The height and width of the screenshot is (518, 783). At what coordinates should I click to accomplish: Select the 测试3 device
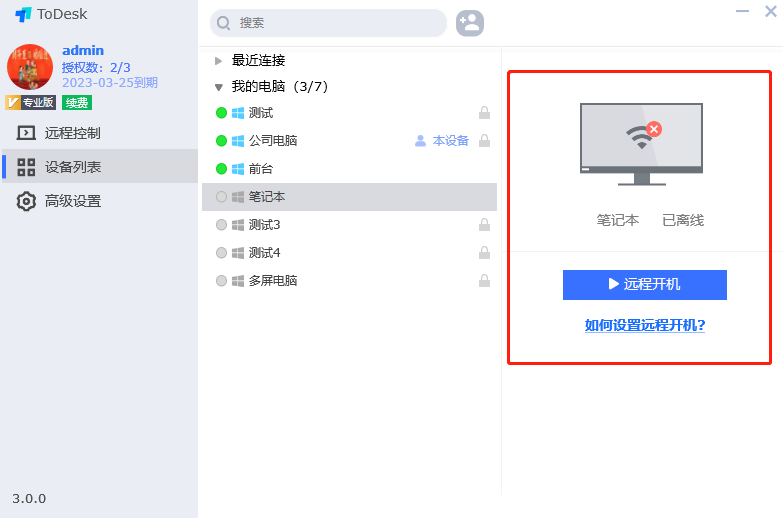[x=349, y=225]
